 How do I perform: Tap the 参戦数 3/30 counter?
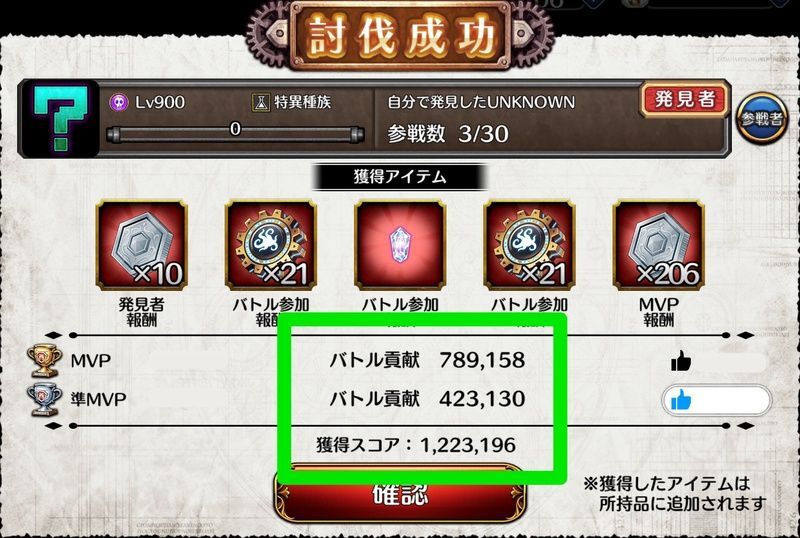[x=448, y=134]
